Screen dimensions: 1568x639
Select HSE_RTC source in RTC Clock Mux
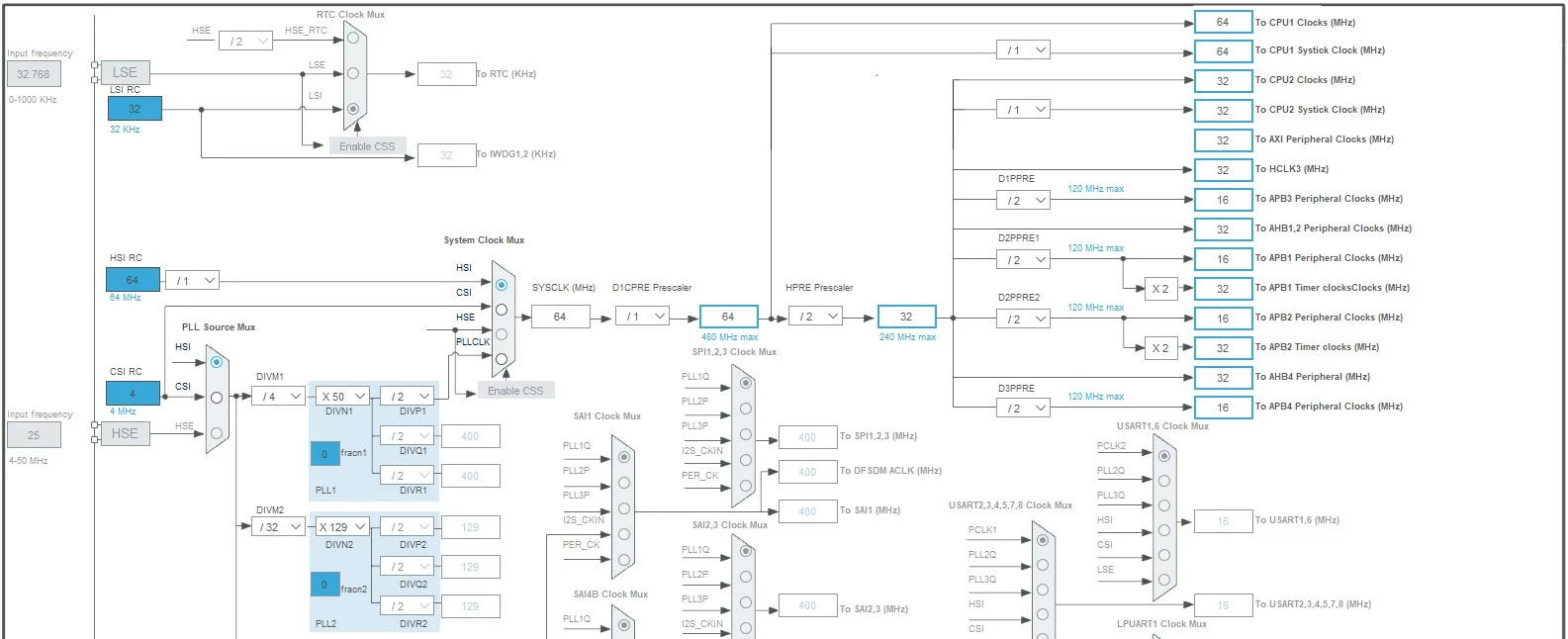[x=353, y=39]
